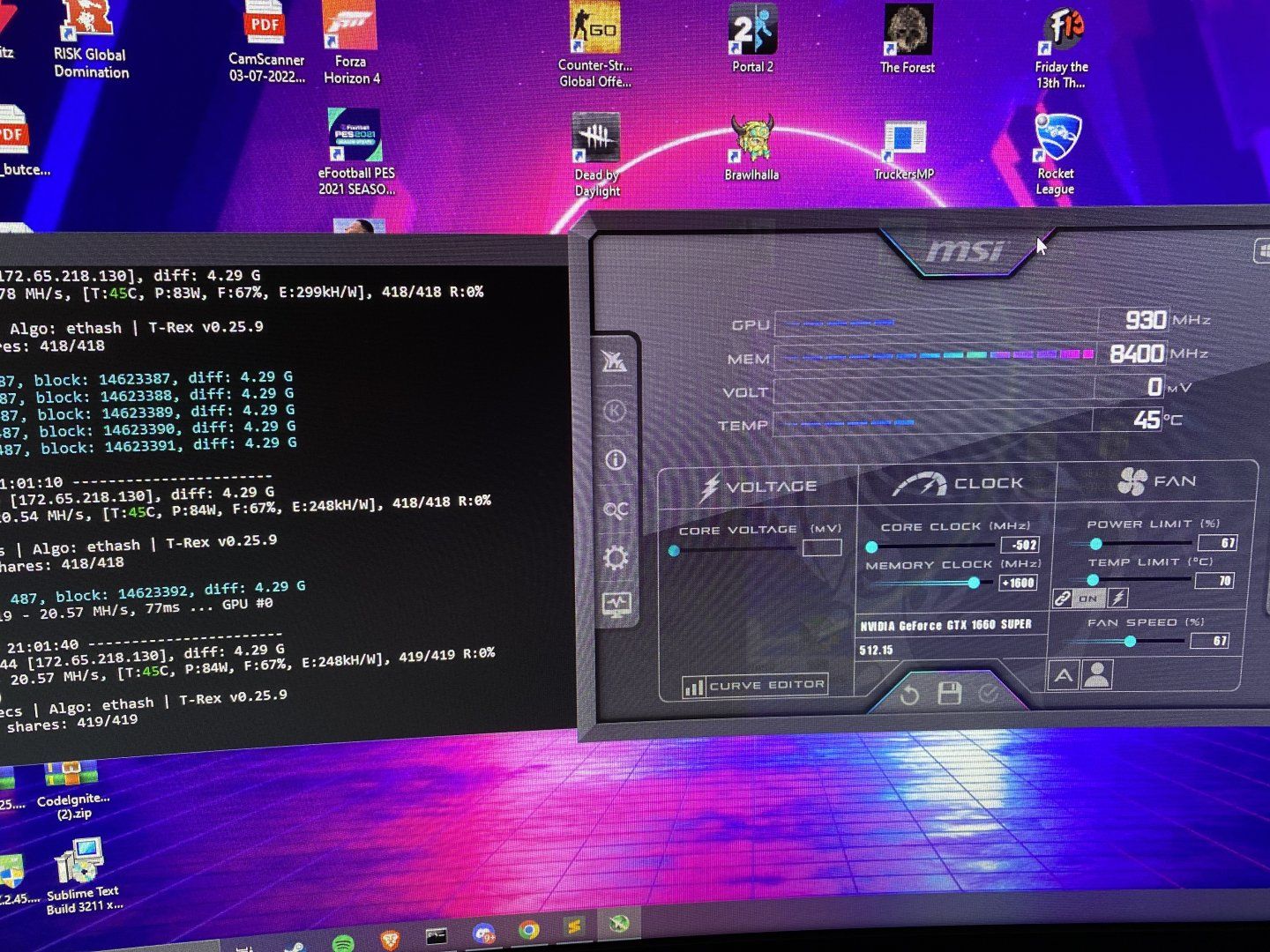
Task: Open the information icon in Afterburner's sidebar
Action: pyautogui.click(x=616, y=459)
